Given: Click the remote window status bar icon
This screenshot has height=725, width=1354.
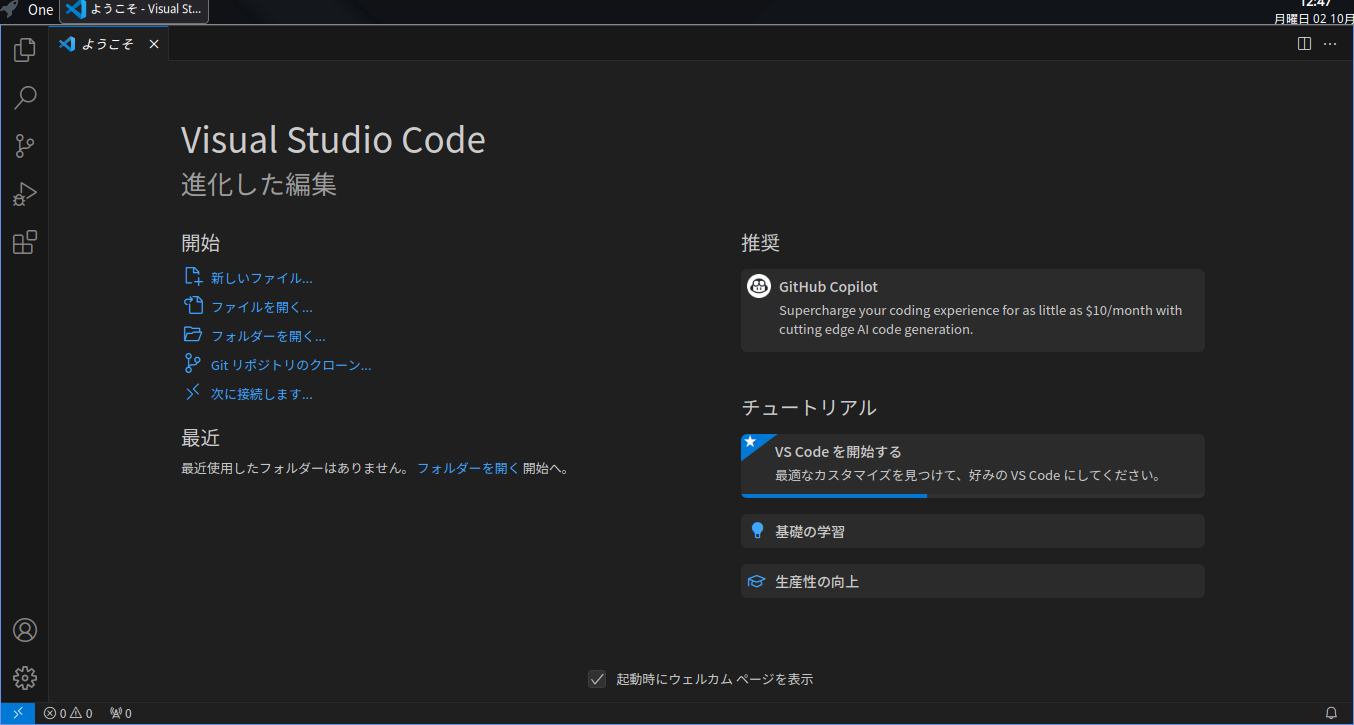Looking at the screenshot, I should 18,713.
